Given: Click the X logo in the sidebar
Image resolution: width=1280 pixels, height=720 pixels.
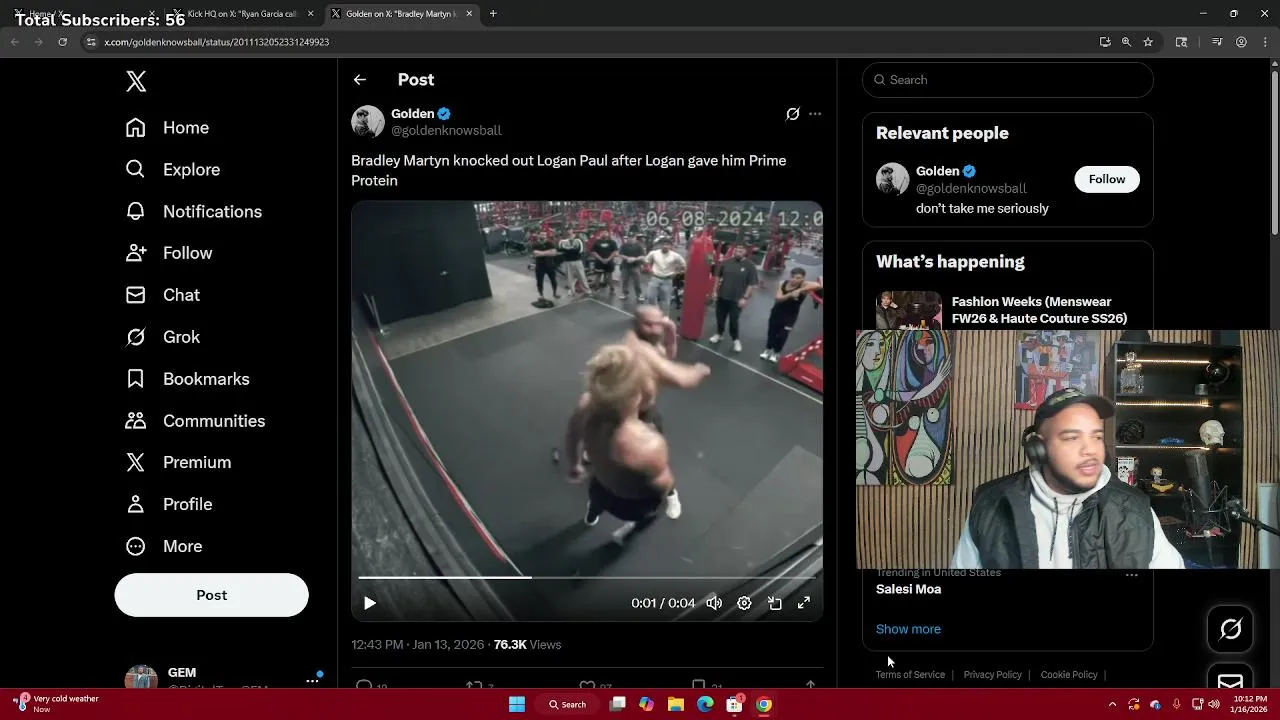Looking at the screenshot, I should click(x=136, y=82).
